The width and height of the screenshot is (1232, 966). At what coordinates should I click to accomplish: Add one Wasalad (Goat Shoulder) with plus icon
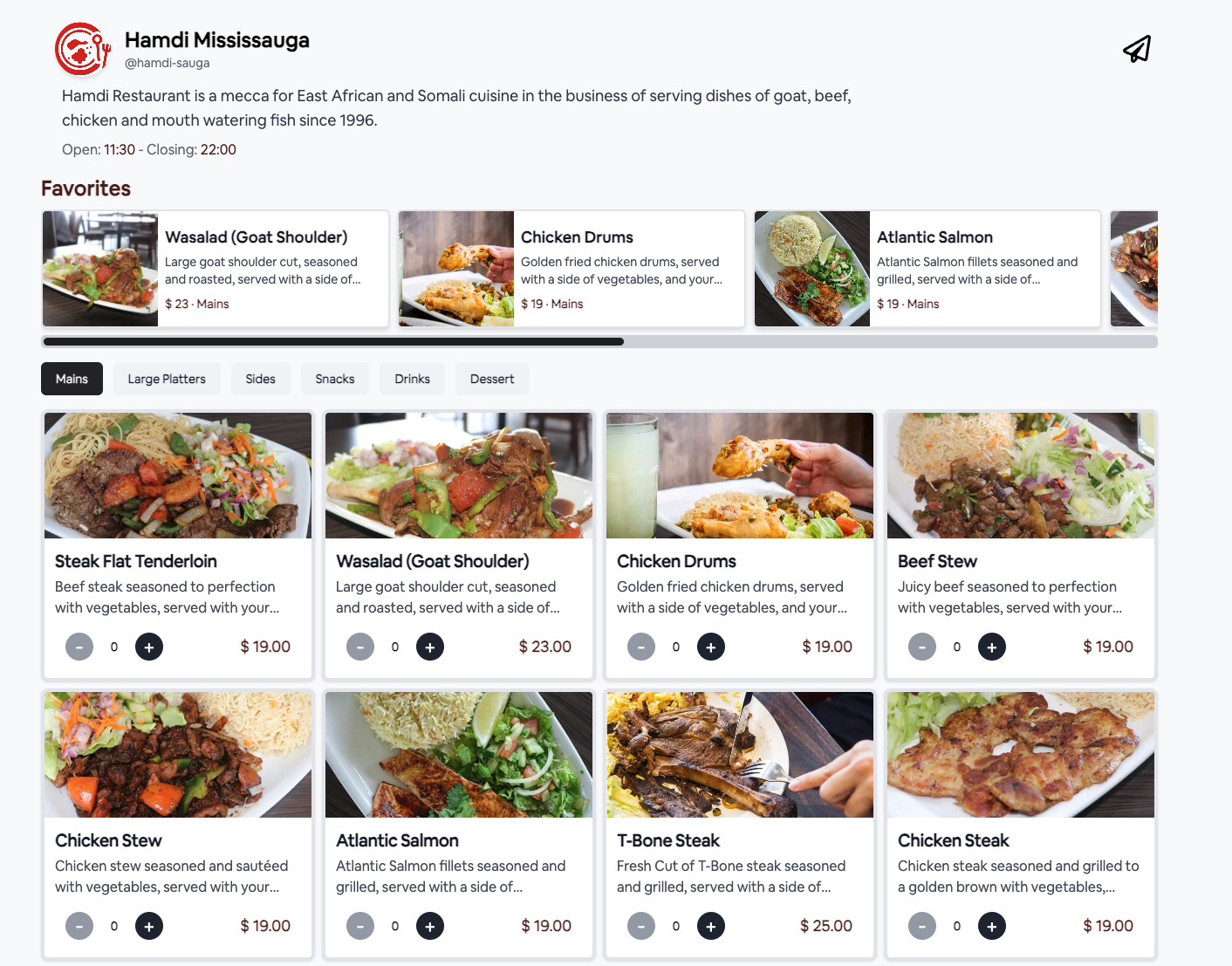point(430,647)
